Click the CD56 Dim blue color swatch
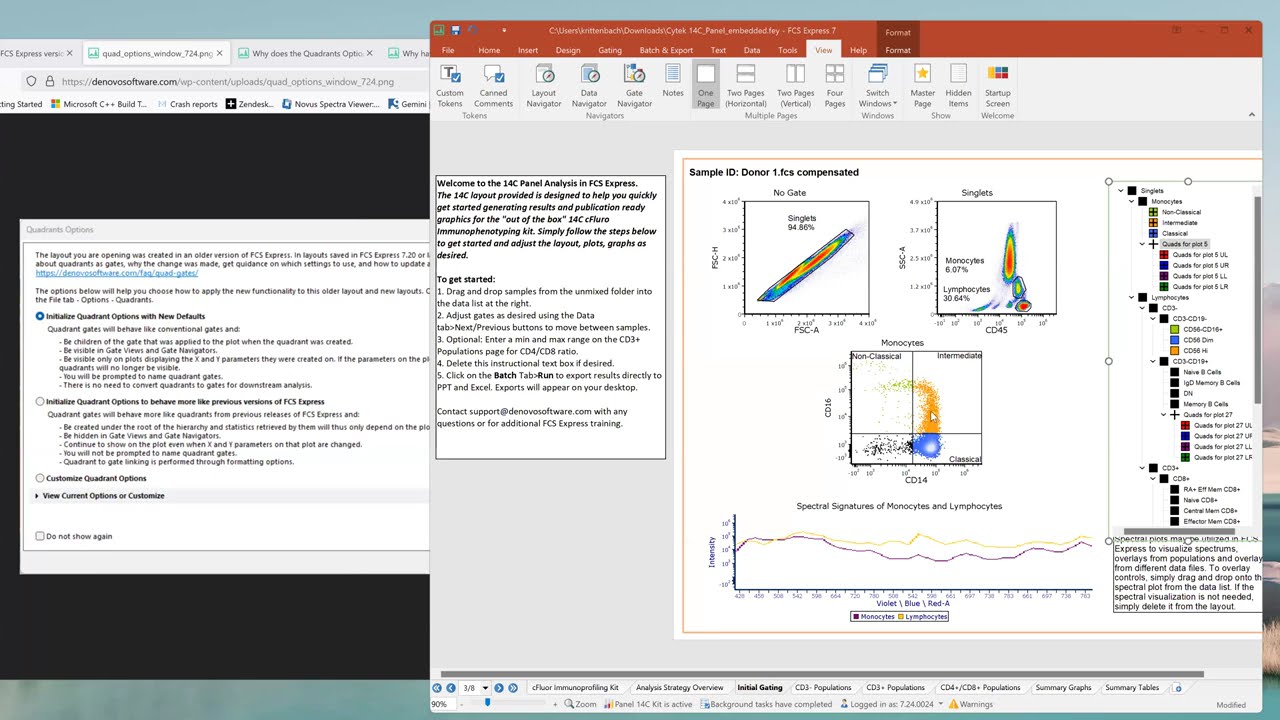Image resolution: width=1280 pixels, height=720 pixels. tap(1175, 340)
